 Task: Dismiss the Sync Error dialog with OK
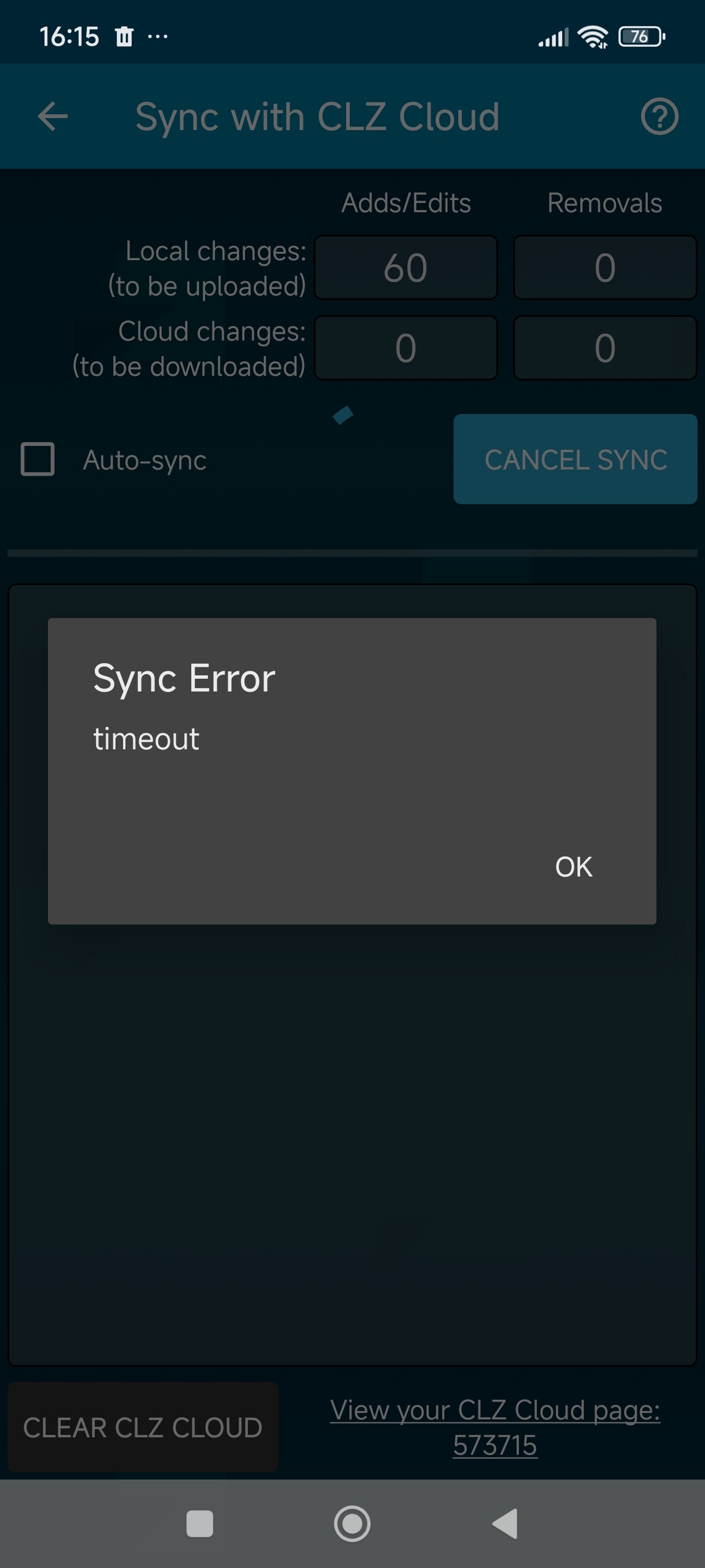(x=573, y=867)
